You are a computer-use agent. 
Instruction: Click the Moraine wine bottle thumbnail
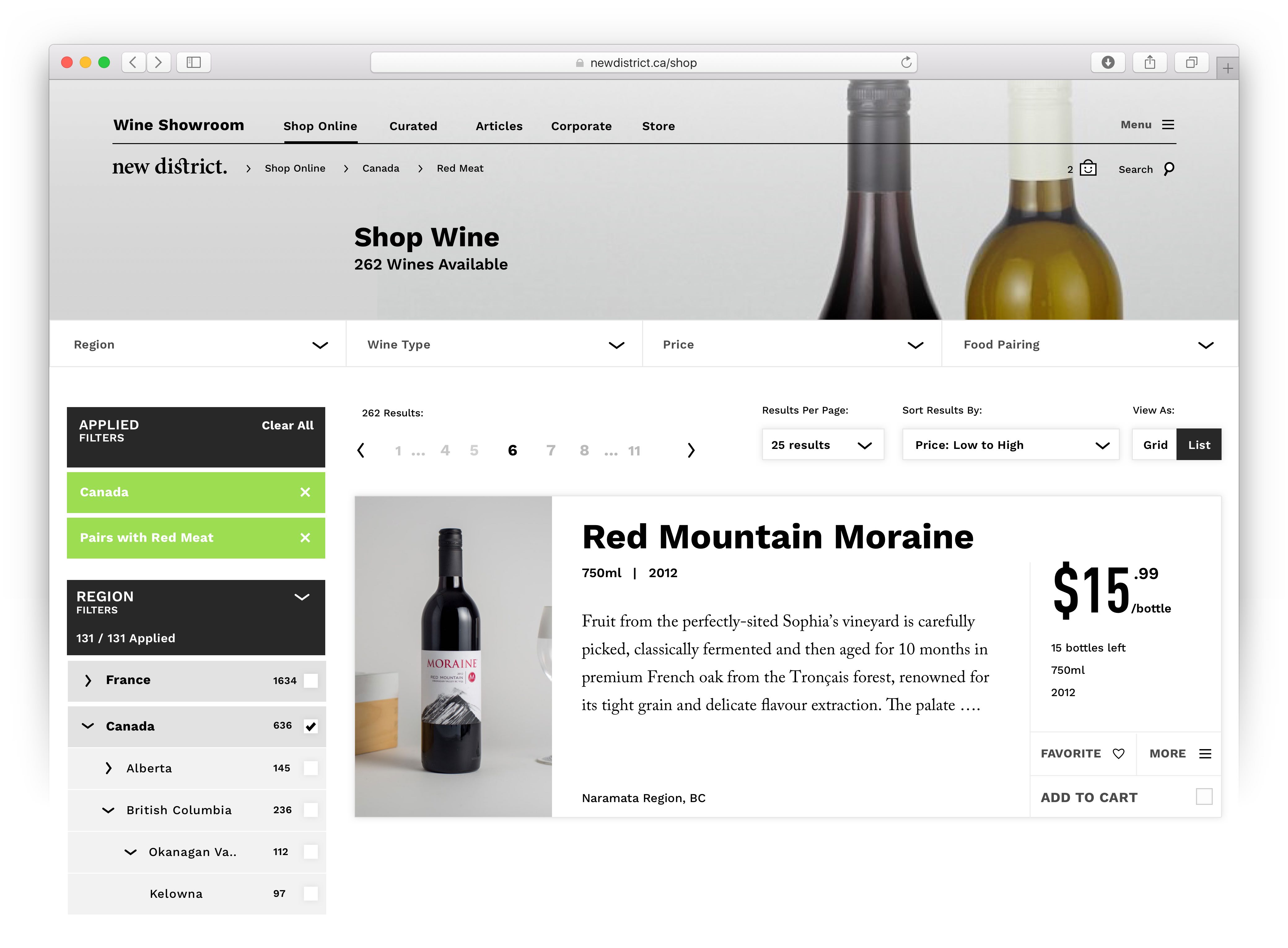453,656
